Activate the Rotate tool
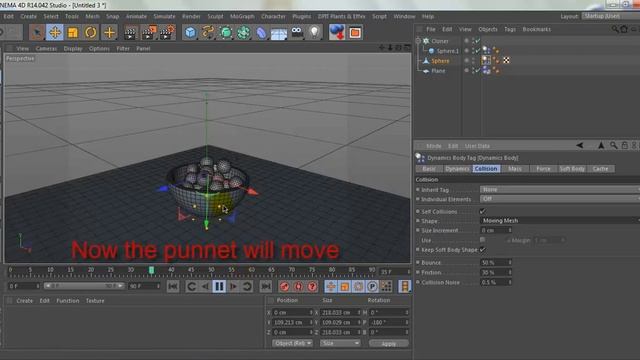Image resolution: width=640 pixels, height=360 pixels. (x=91, y=32)
